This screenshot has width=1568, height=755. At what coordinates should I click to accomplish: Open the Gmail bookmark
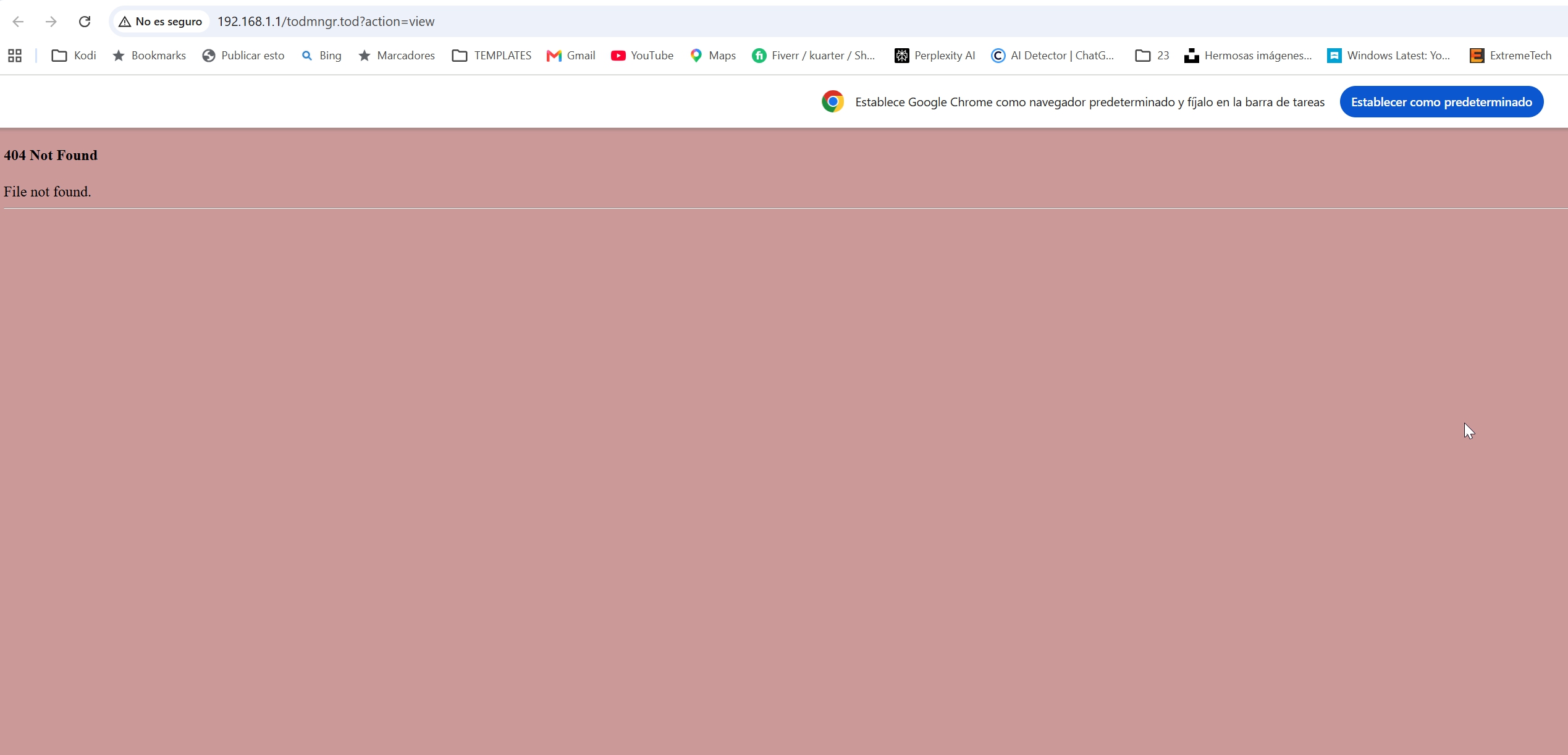[x=571, y=56]
